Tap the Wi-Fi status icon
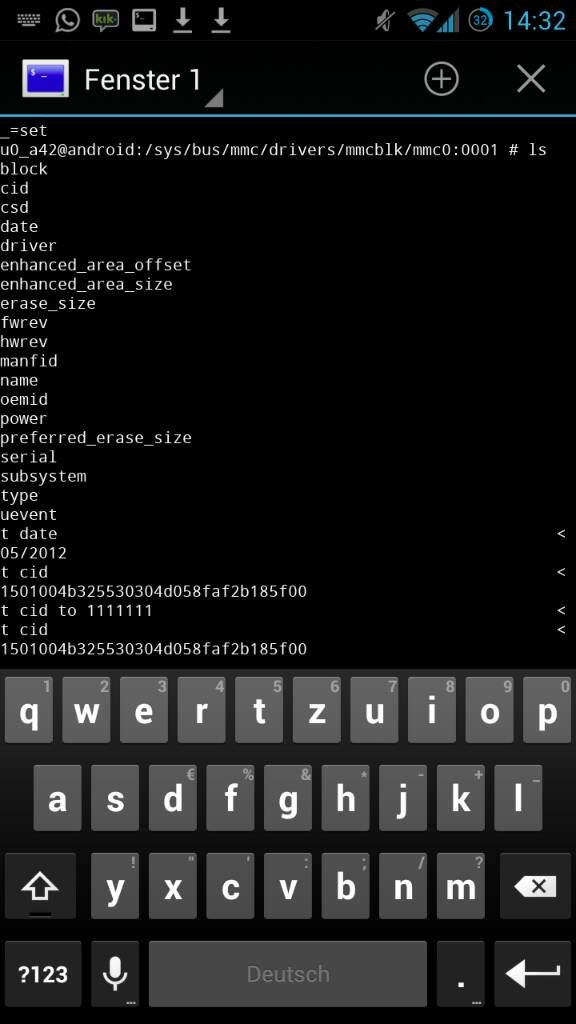576x1024 pixels. (x=423, y=20)
